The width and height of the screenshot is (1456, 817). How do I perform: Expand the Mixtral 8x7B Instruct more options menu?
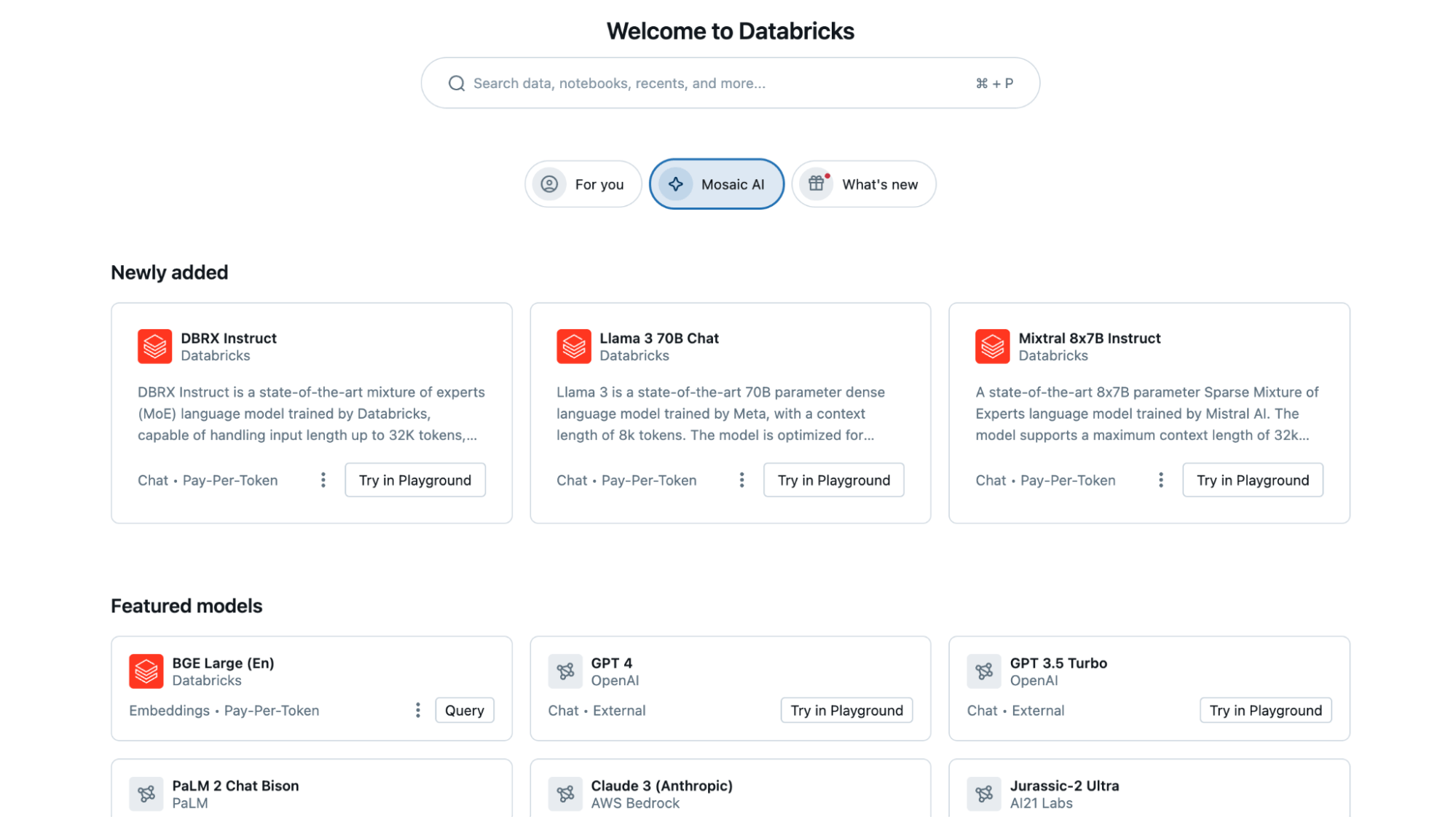pos(1160,481)
